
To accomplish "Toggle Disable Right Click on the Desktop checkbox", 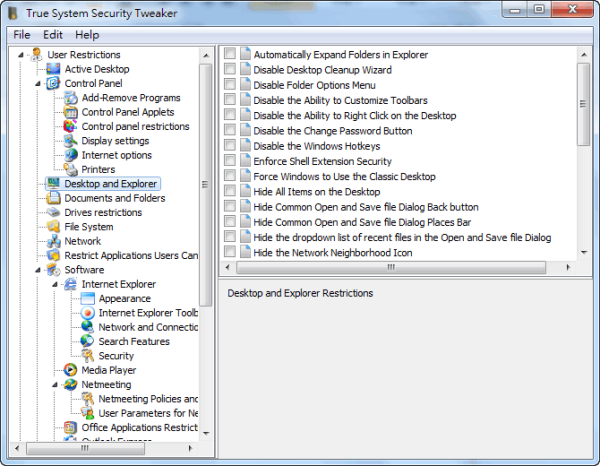I will tap(230, 114).
